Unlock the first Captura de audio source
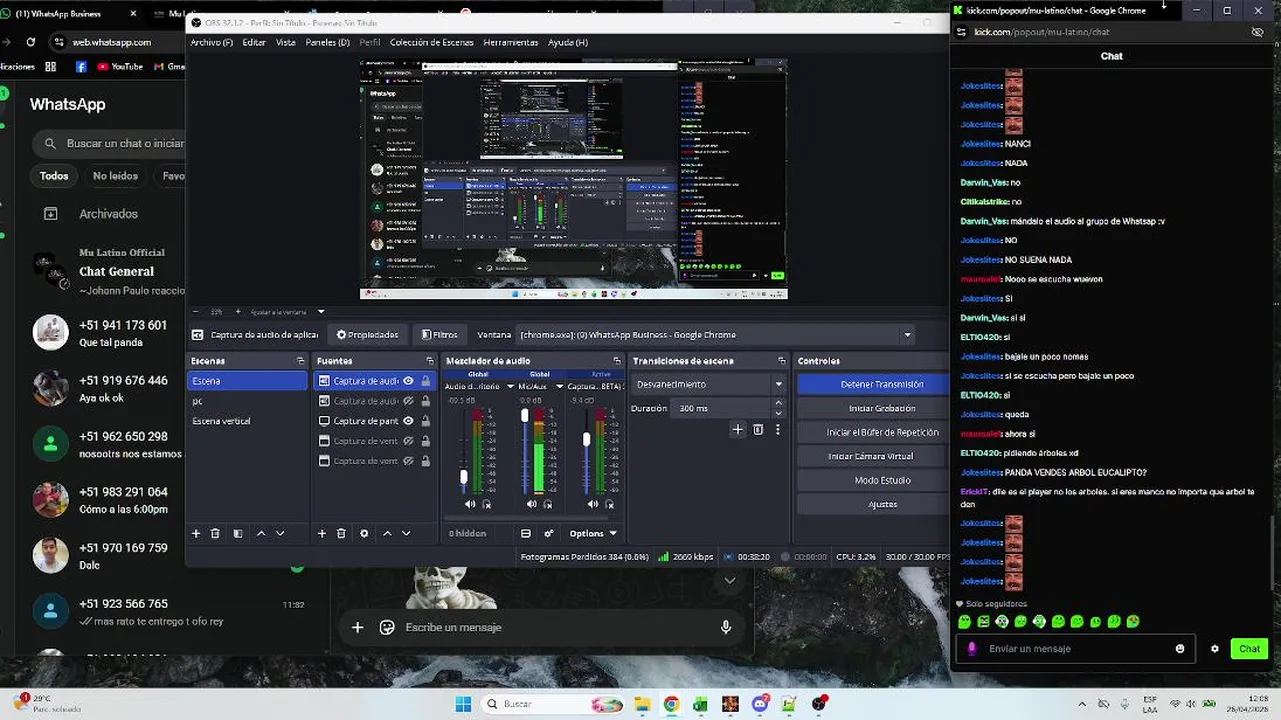 tap(426, 381)
